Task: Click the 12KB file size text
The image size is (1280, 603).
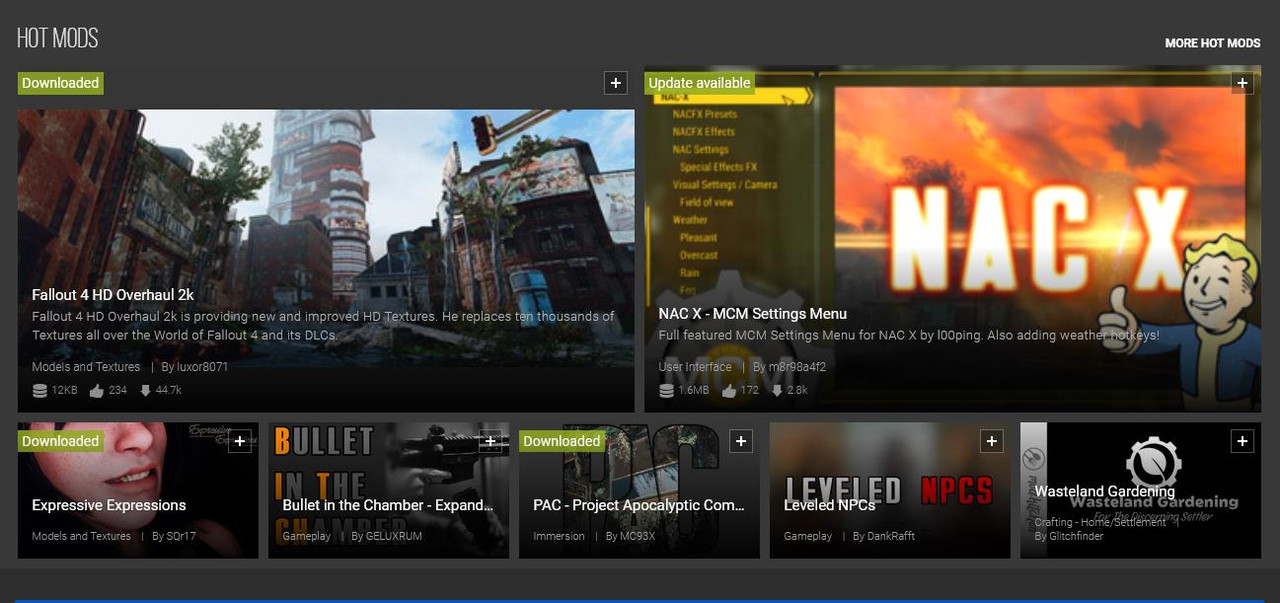Action: click(64, 391)
